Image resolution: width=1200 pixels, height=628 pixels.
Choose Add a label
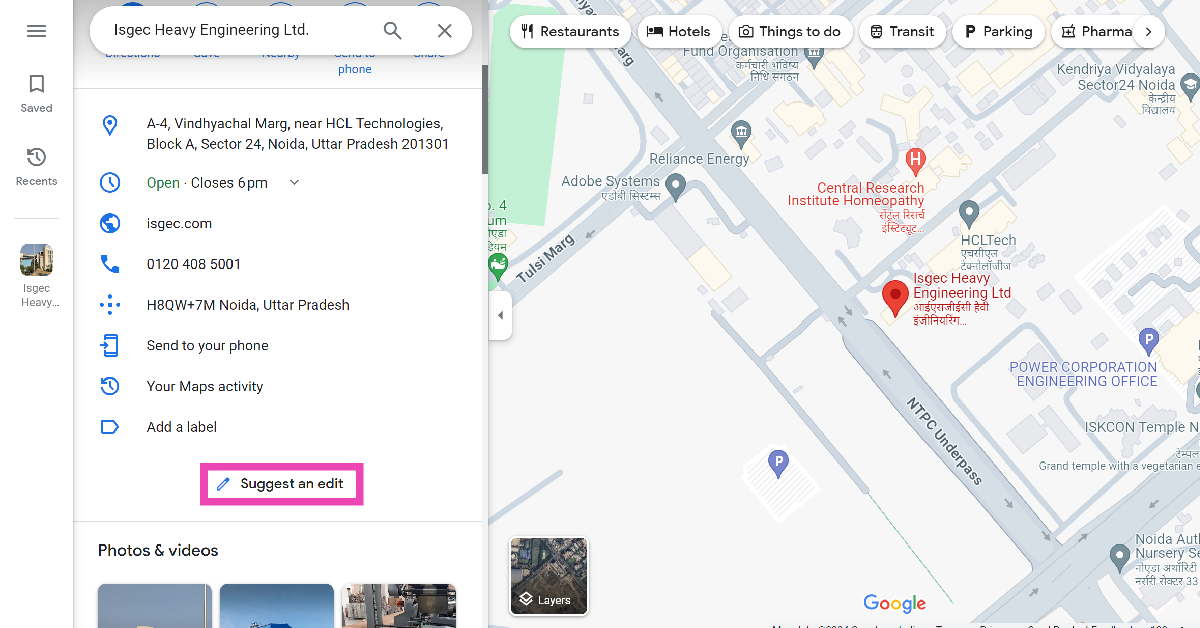click(182, 427)
